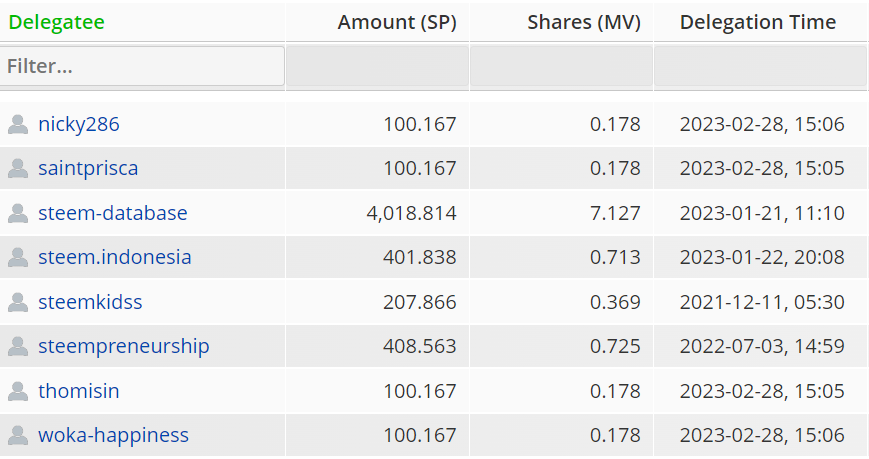Viewport: 869px width, 459px height.
Task: Click the avatar icon beside saintprisca
Action: click(x=18, y=169)
